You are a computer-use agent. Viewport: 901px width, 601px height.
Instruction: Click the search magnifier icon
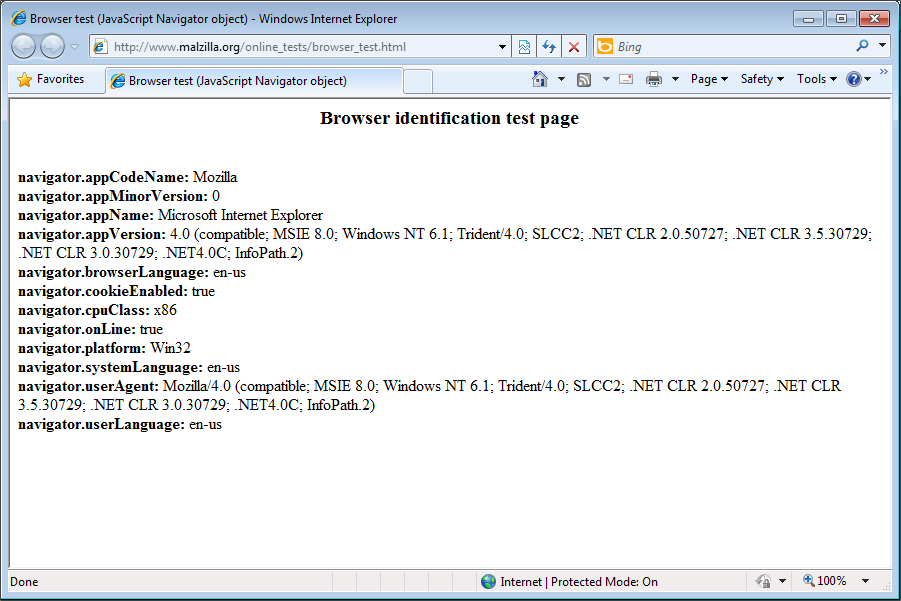pos(862,45)
